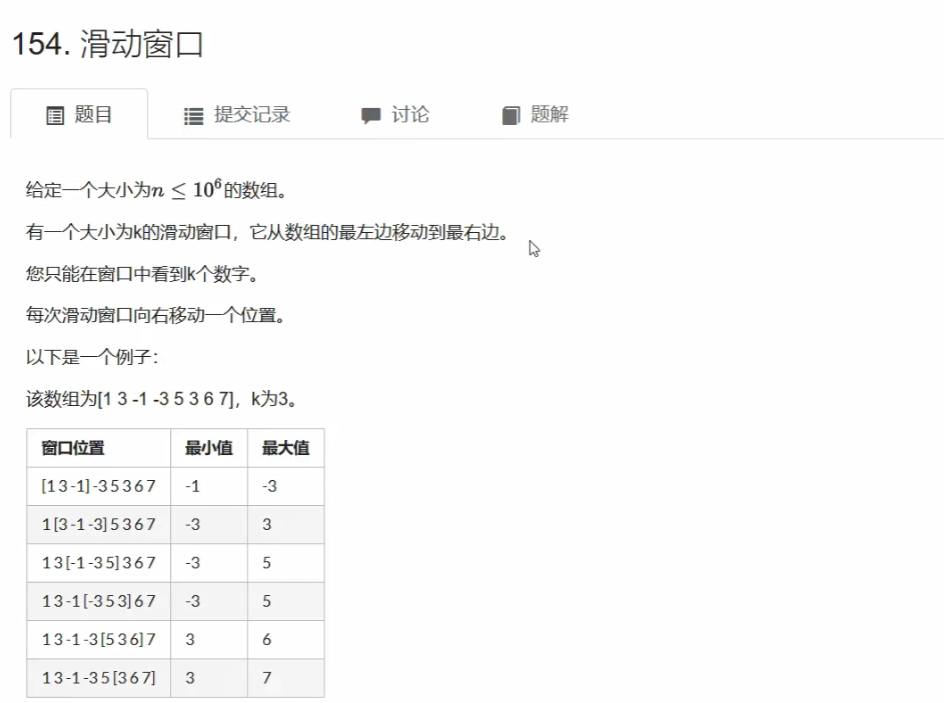Click the list icon beside 提交记录
944x703 pixels.
tap(193, 116)
